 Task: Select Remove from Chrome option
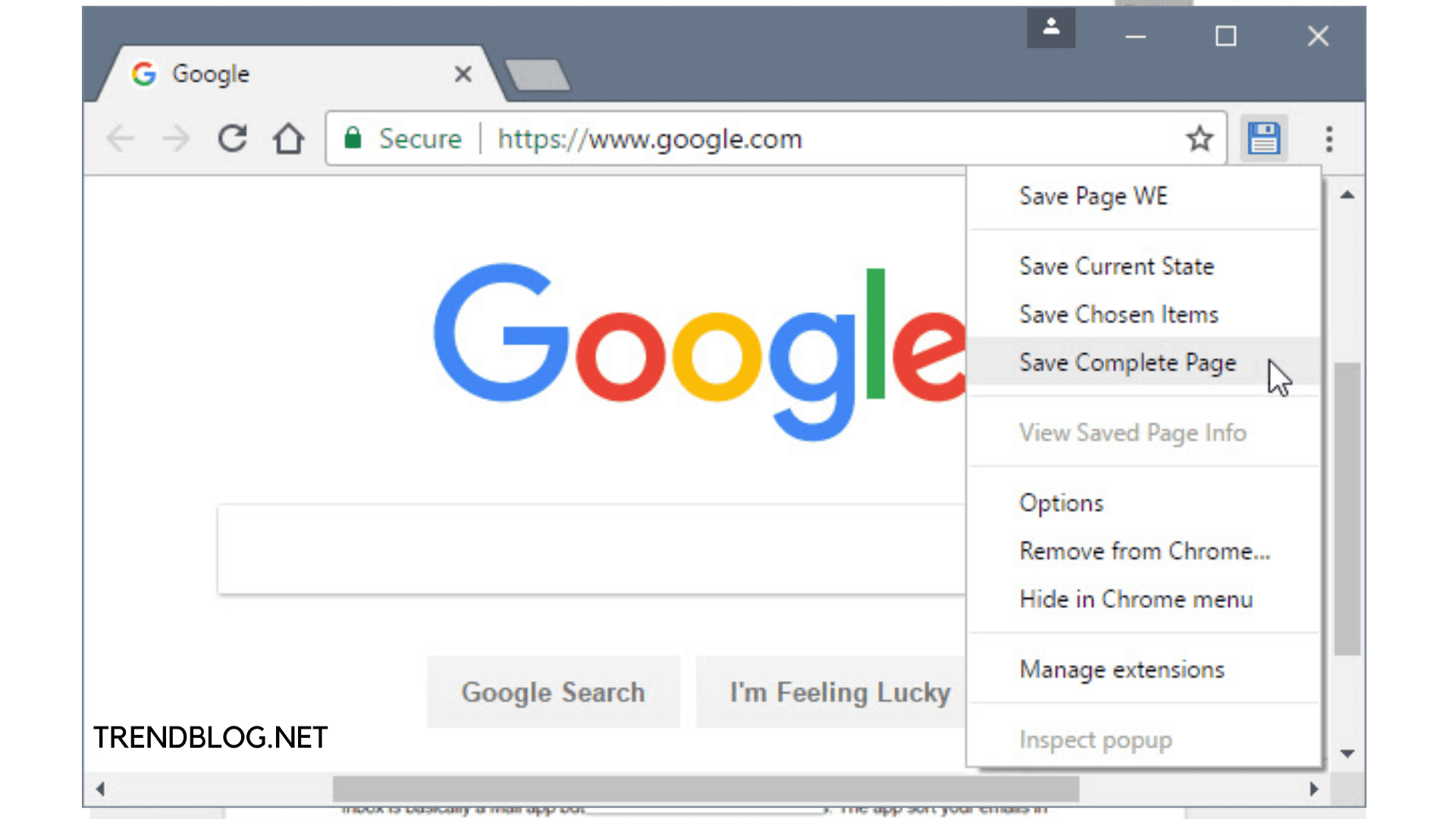pos(1145,551)
